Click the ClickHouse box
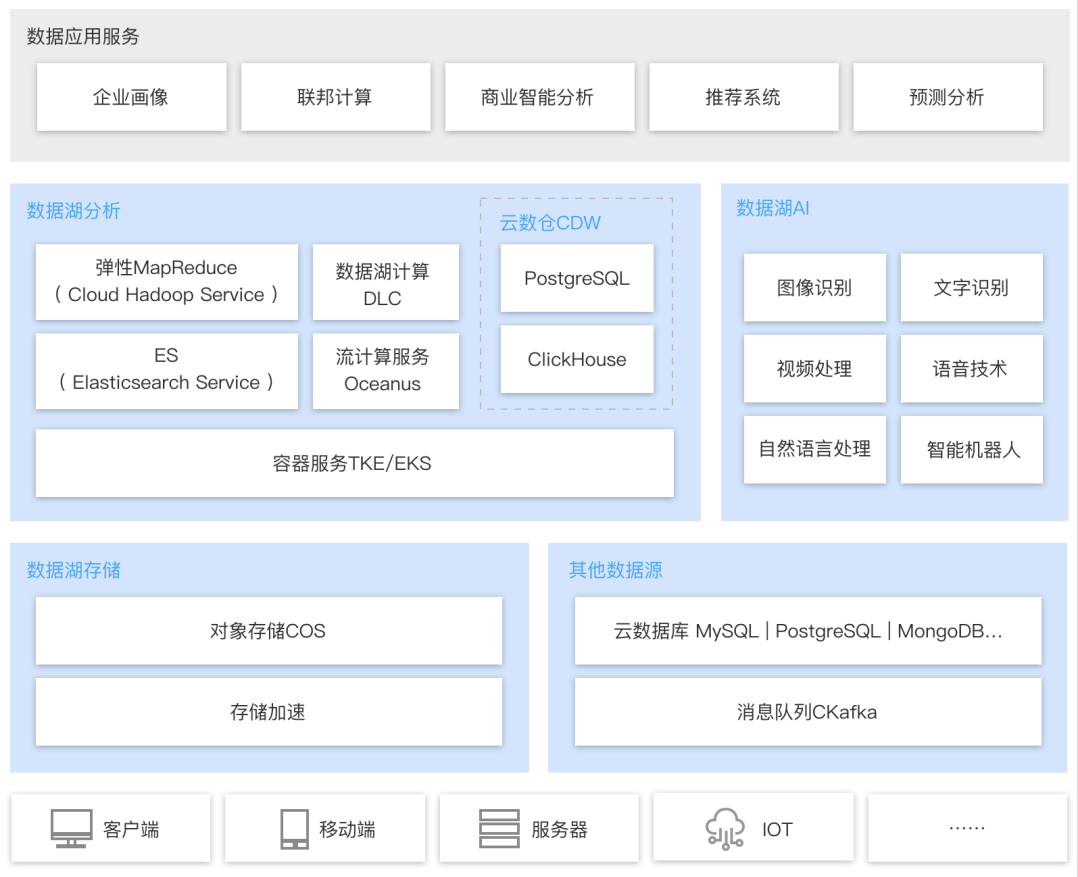 (x=577, y=359)
